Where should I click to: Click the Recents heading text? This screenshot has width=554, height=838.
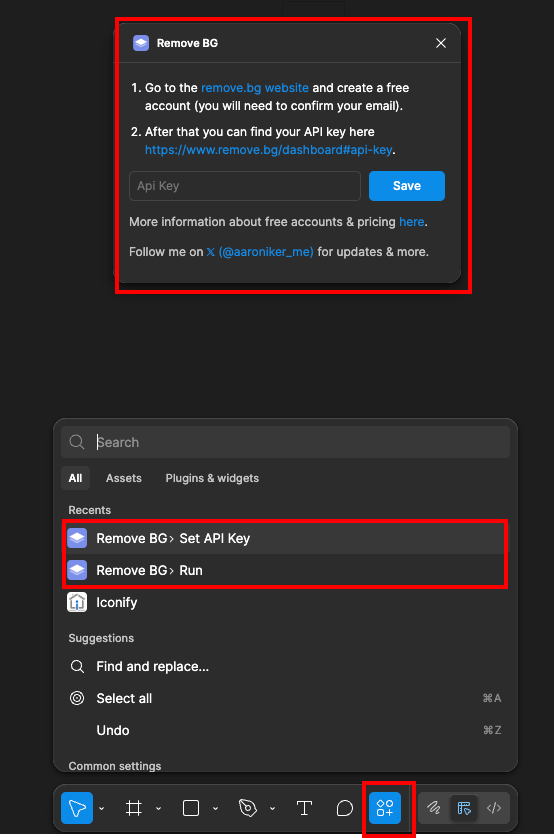point(90,510)
